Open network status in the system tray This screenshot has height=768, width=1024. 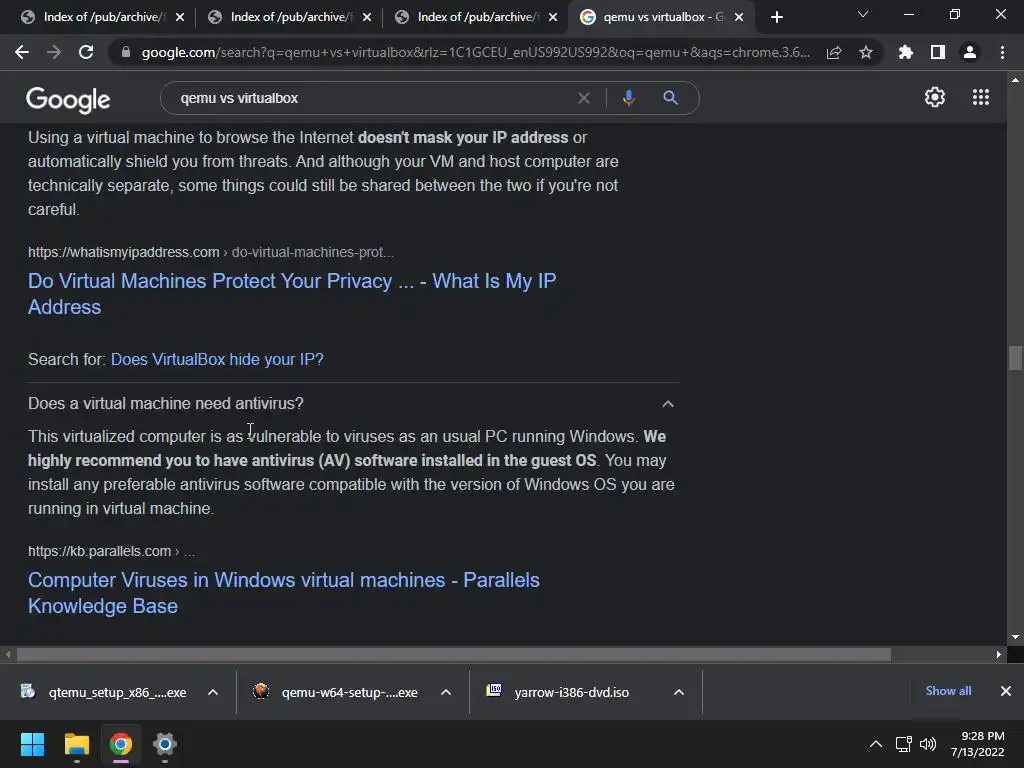903,744
